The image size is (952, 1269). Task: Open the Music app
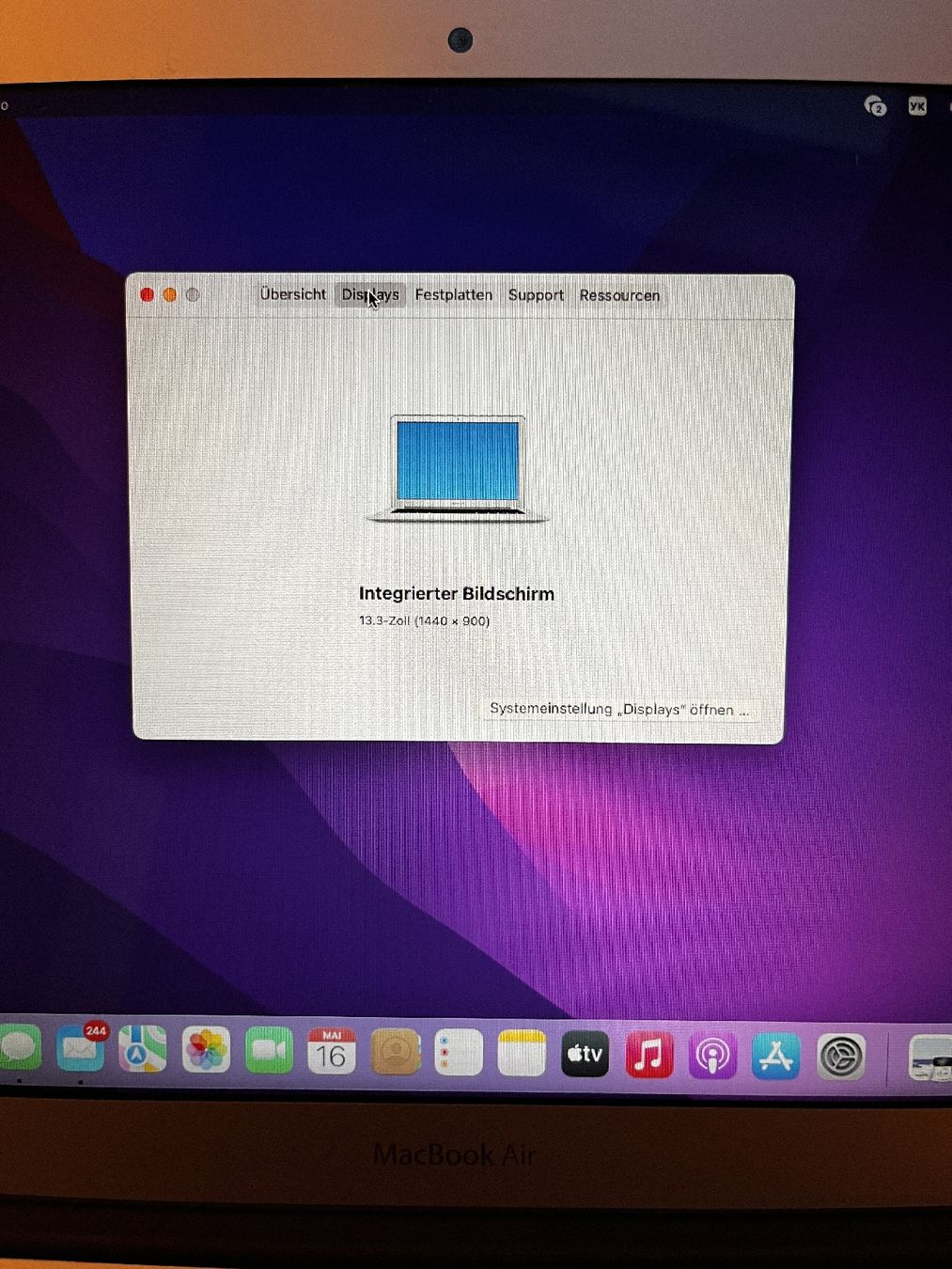click(x=649, y=1056)
